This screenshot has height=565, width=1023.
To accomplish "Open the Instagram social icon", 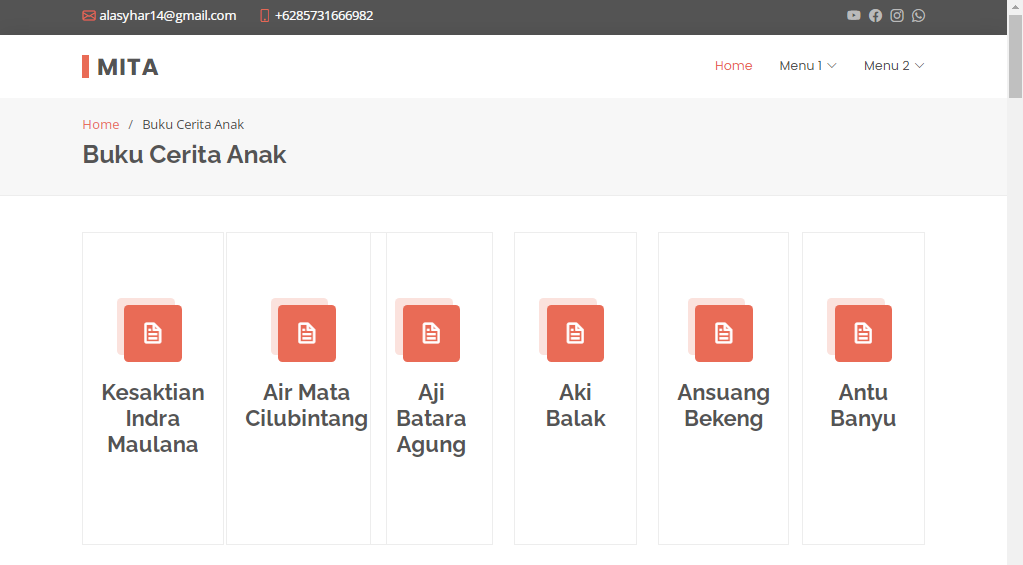I will tap(897, 15).
